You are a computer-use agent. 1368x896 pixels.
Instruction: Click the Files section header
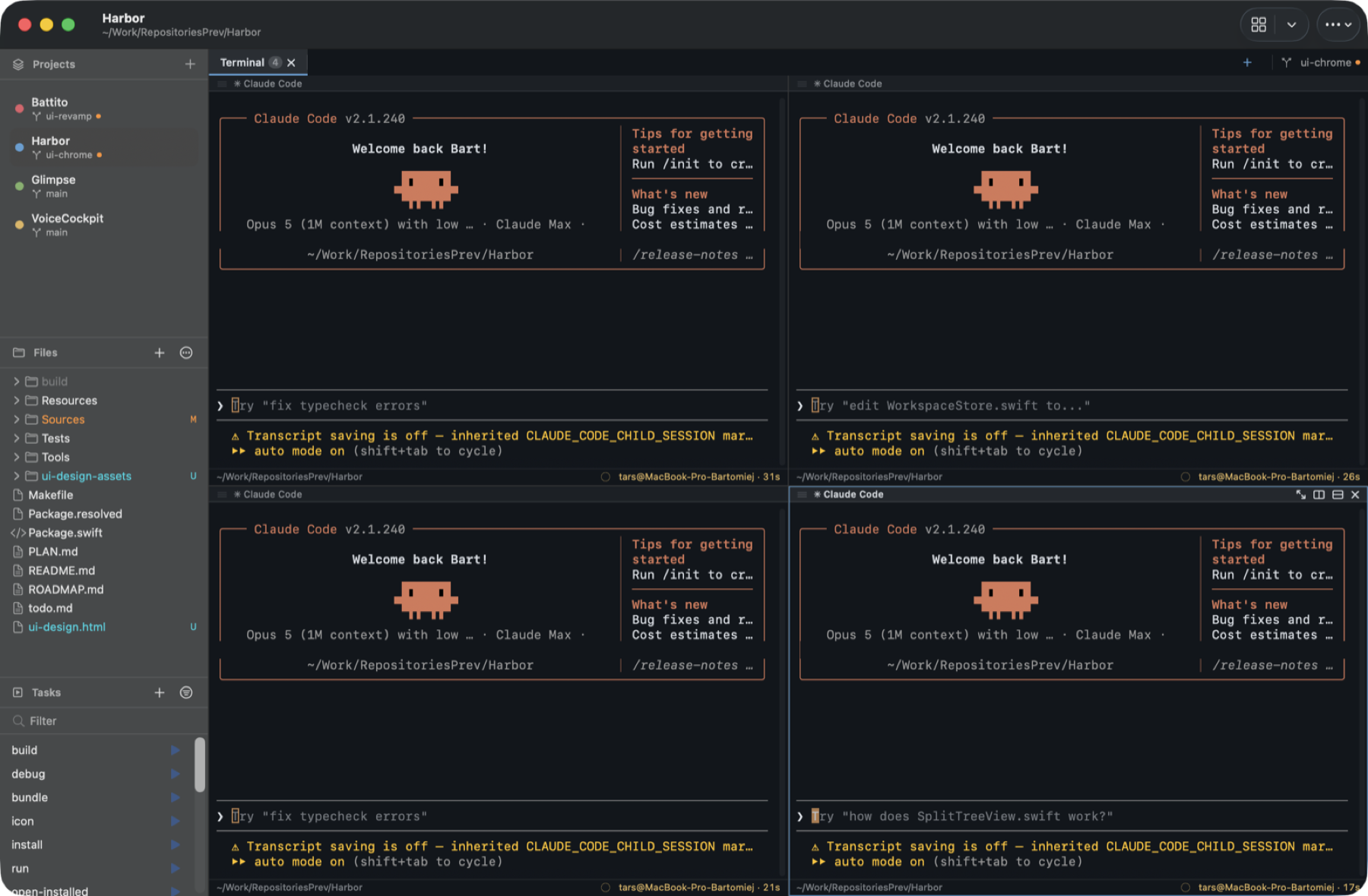(45, 353)
